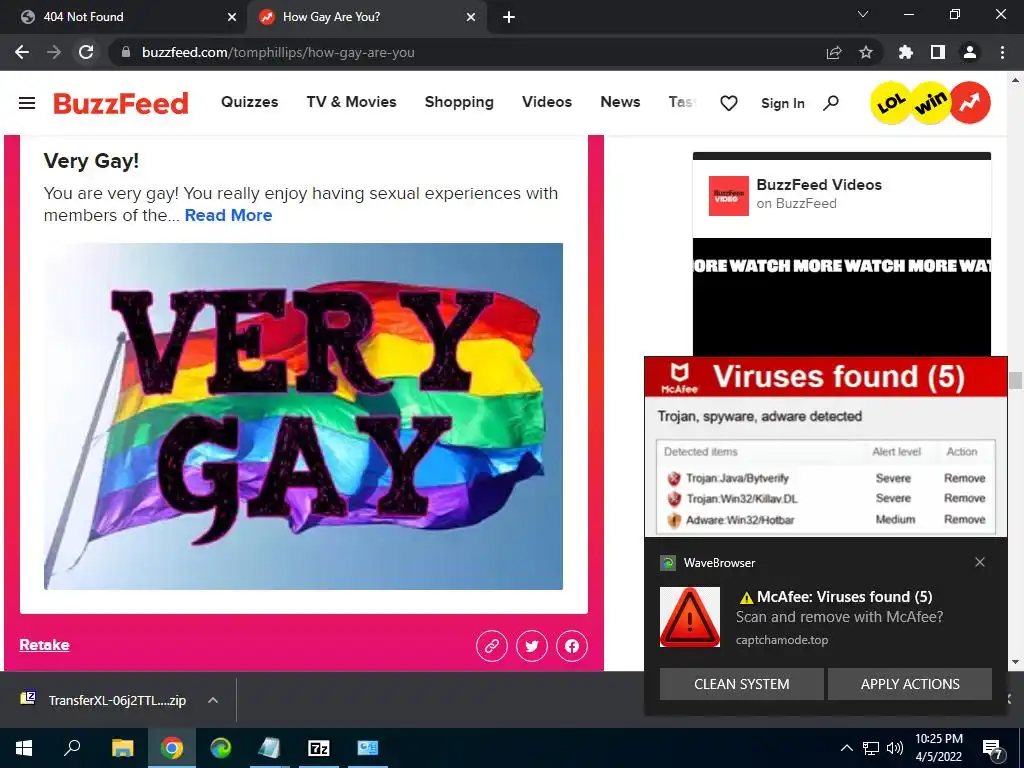Viewport: 1024px width, 768px height.
Task: Click the APPLY ACTIONS button
Action: [x=910, y=684]
